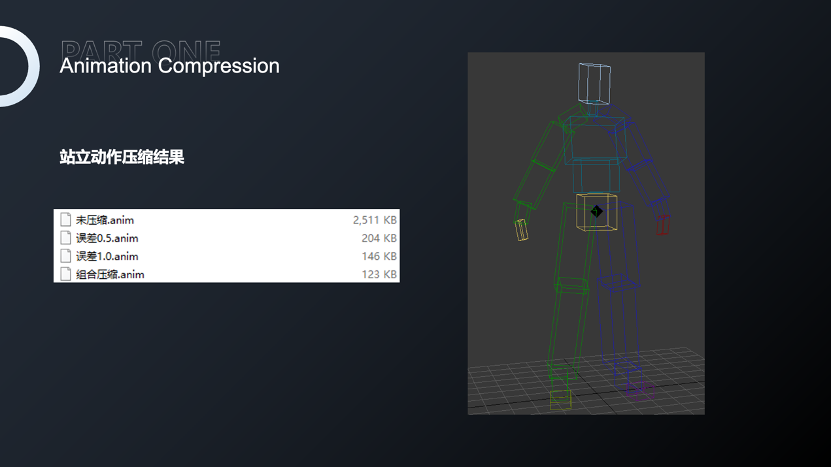
Task: Select the 误差1.0.anim file name
Action: point(107,256)
